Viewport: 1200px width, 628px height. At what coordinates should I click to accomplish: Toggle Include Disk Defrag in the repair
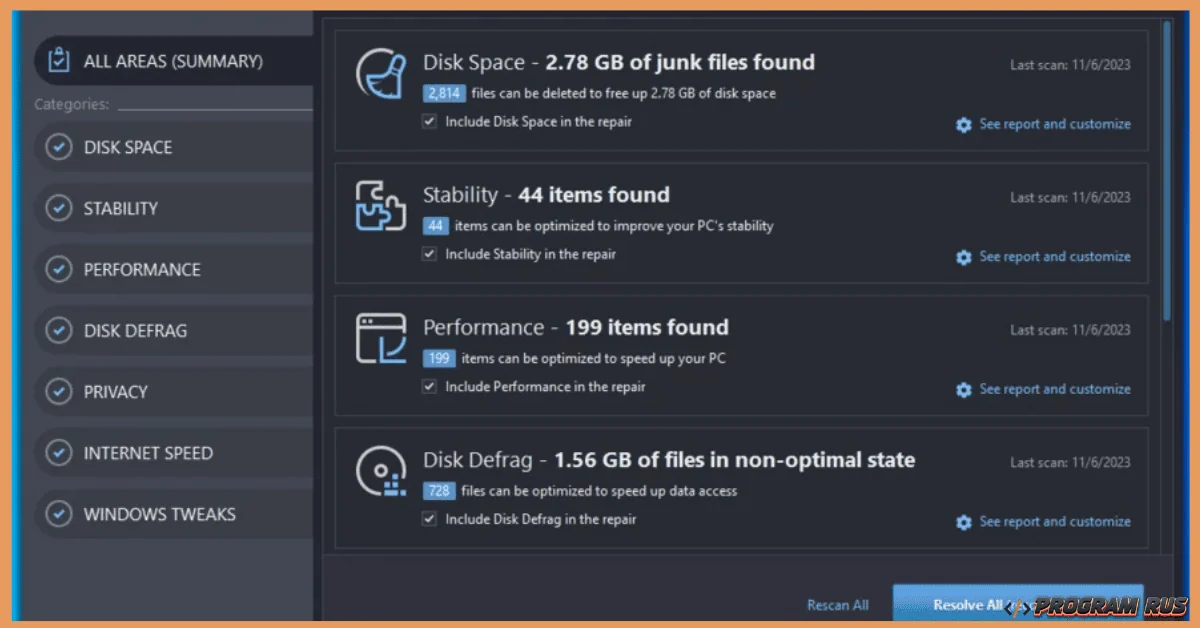tap(430, 519)
